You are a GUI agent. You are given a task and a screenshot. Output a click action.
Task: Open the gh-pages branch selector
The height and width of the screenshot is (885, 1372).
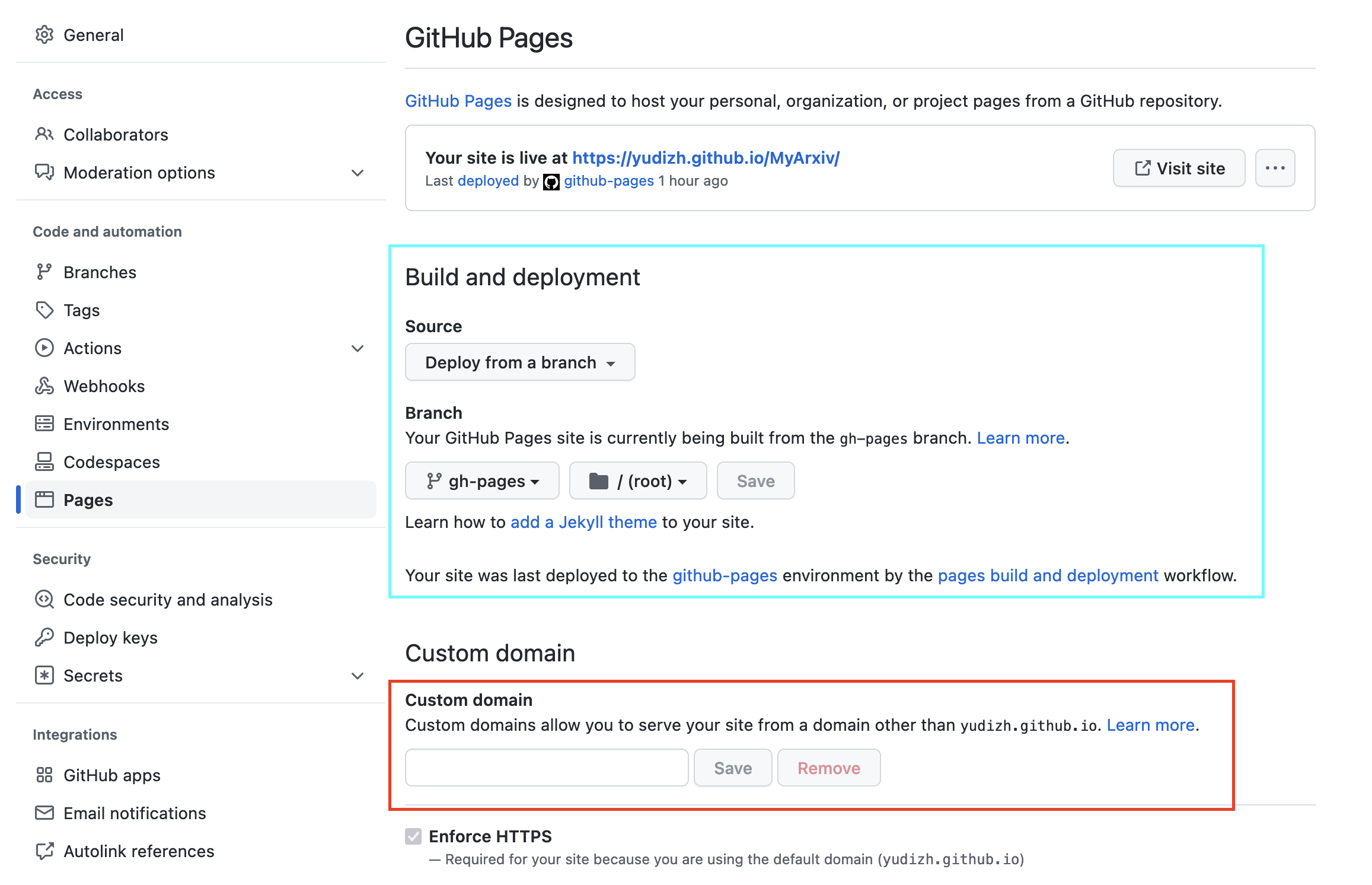pos(482,481)
